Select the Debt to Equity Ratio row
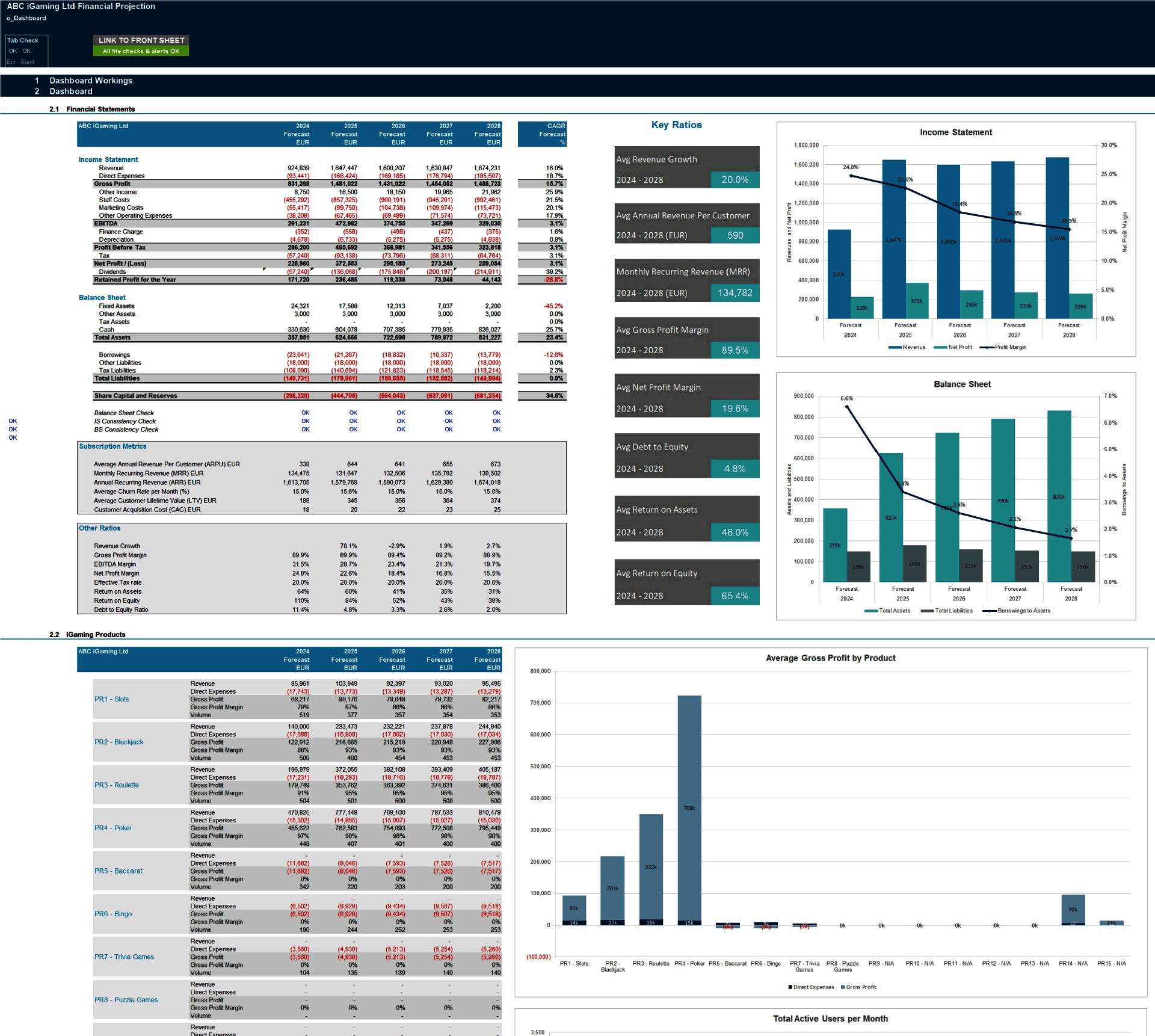 (x=297, y=609)
